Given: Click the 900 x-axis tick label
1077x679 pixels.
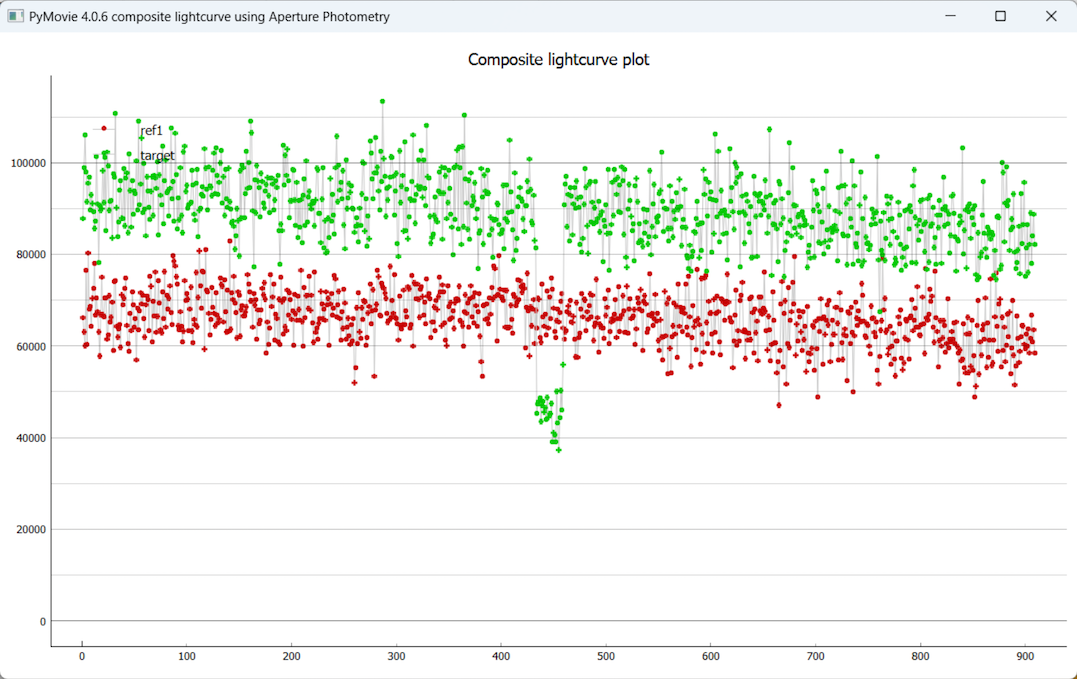Looking at the screenshot, I should [x=1025, y=657].
